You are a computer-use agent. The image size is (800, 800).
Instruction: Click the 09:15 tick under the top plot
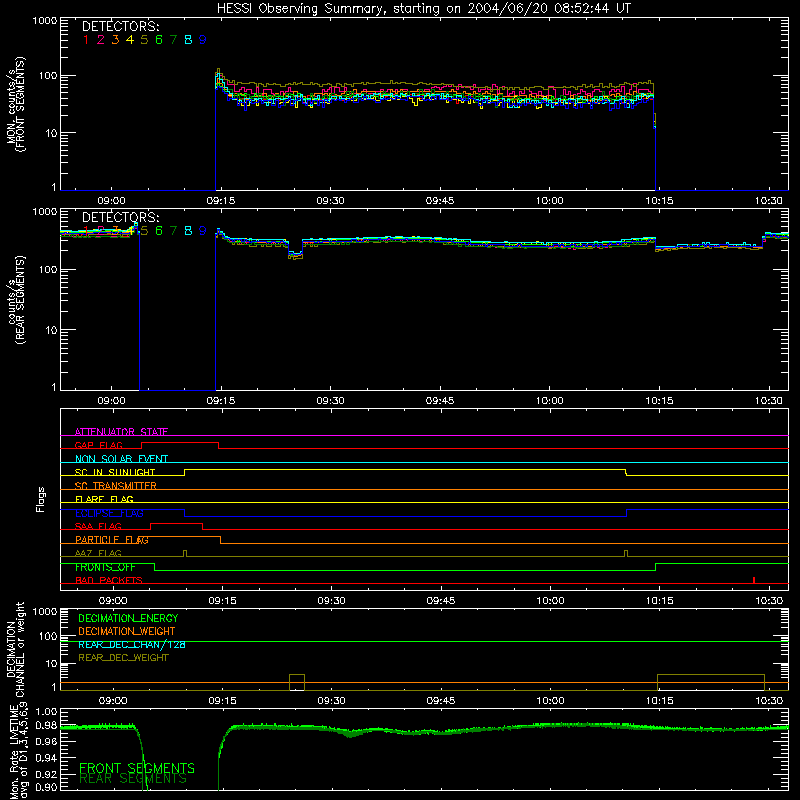pos(221,201)
